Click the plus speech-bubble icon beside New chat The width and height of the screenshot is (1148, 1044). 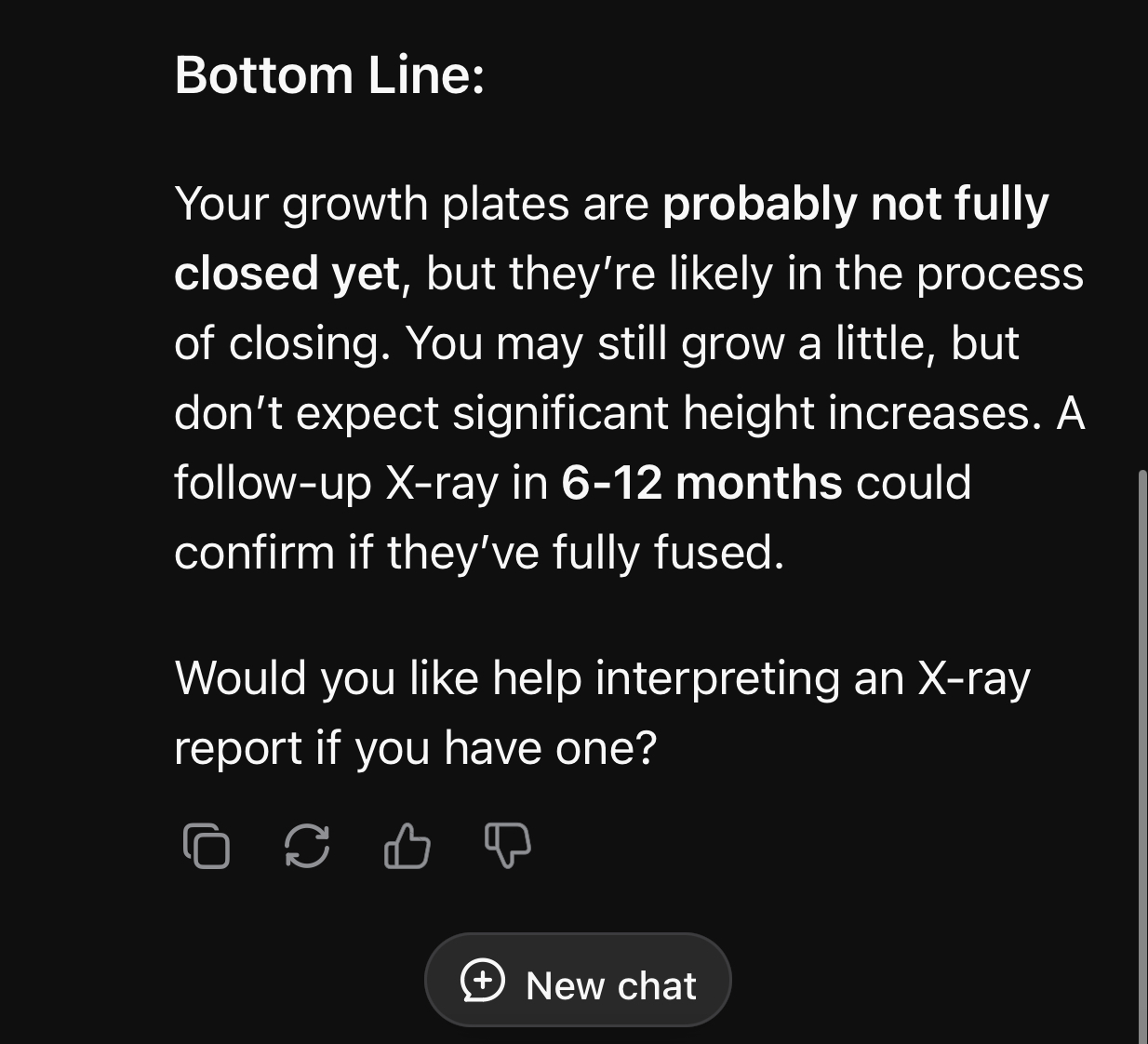(483, 981)
